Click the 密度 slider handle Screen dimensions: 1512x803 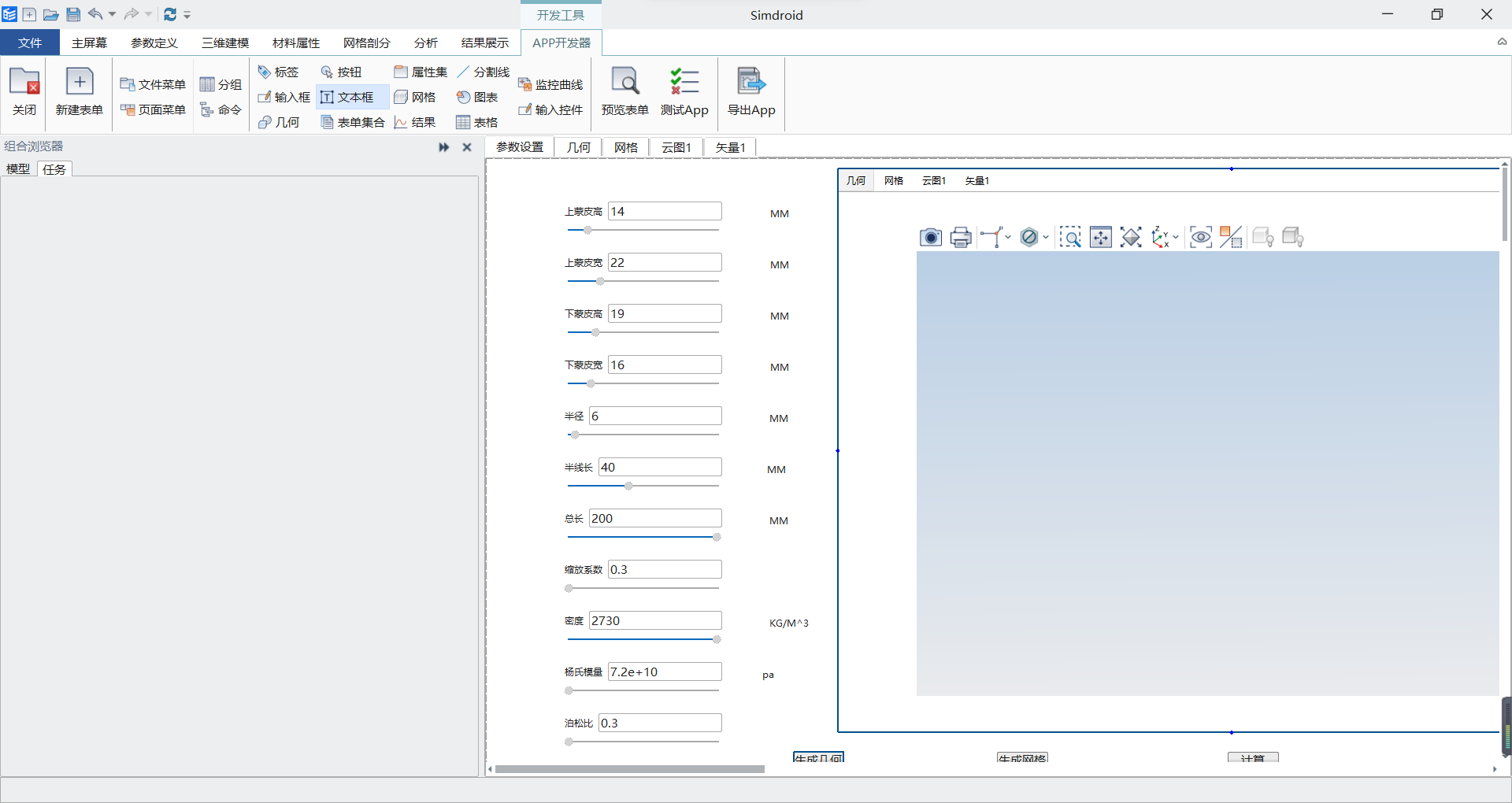click(x=717, y=639)
